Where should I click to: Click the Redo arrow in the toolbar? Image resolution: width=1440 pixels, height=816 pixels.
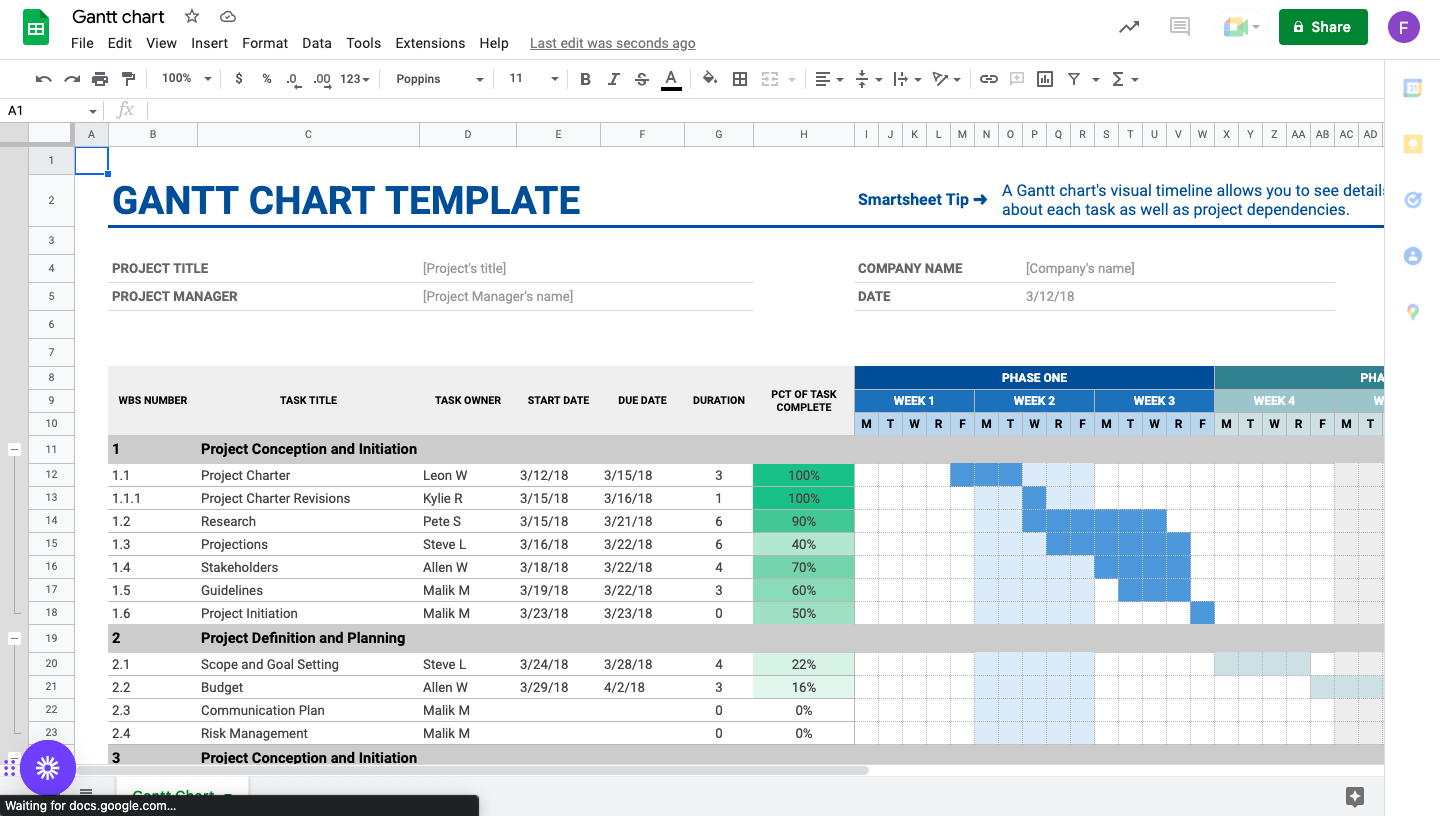pos(71,79)
